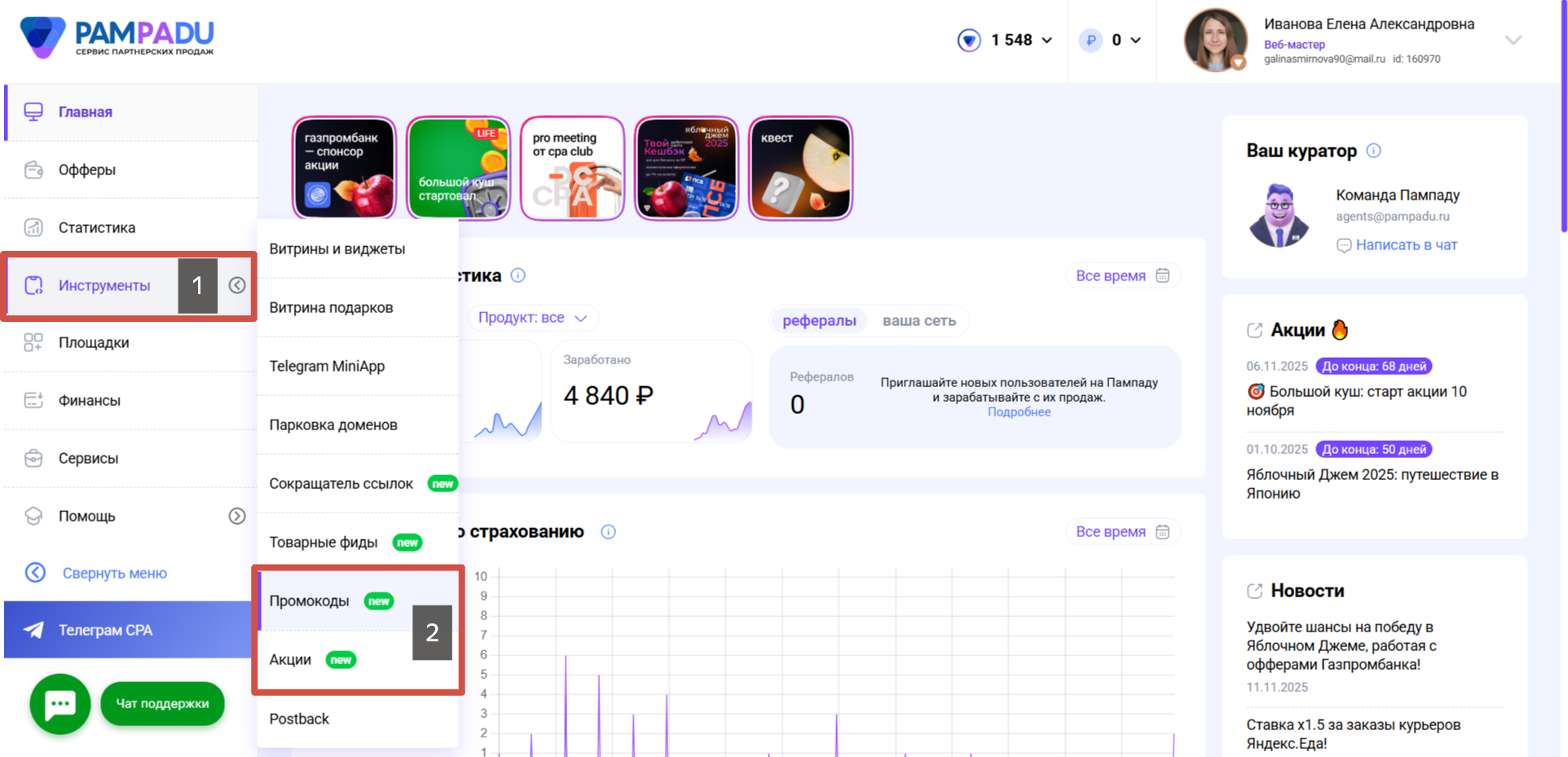Screen dimensions: 1568x757
Task: Expand the 1 548 points balance dropdown
Action: pos(1046,40)
